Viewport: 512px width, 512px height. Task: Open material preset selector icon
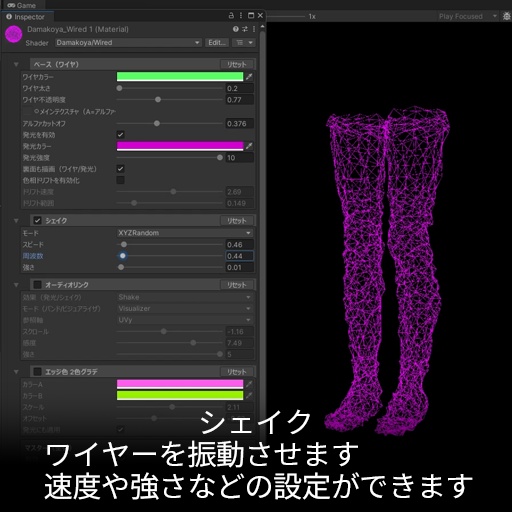point(245,29)
